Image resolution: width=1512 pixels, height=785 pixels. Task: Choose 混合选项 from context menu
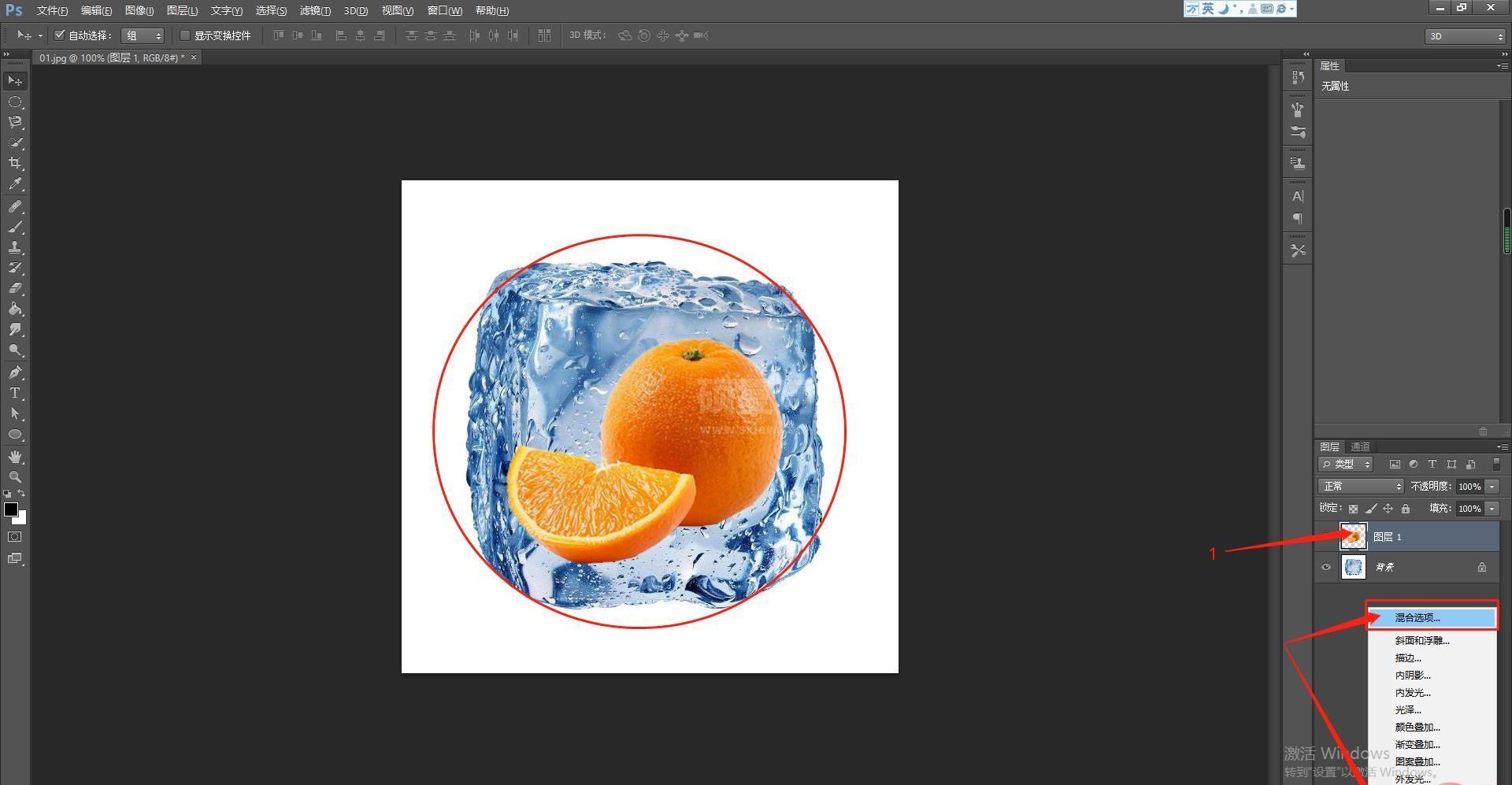tap(1432, 618)
